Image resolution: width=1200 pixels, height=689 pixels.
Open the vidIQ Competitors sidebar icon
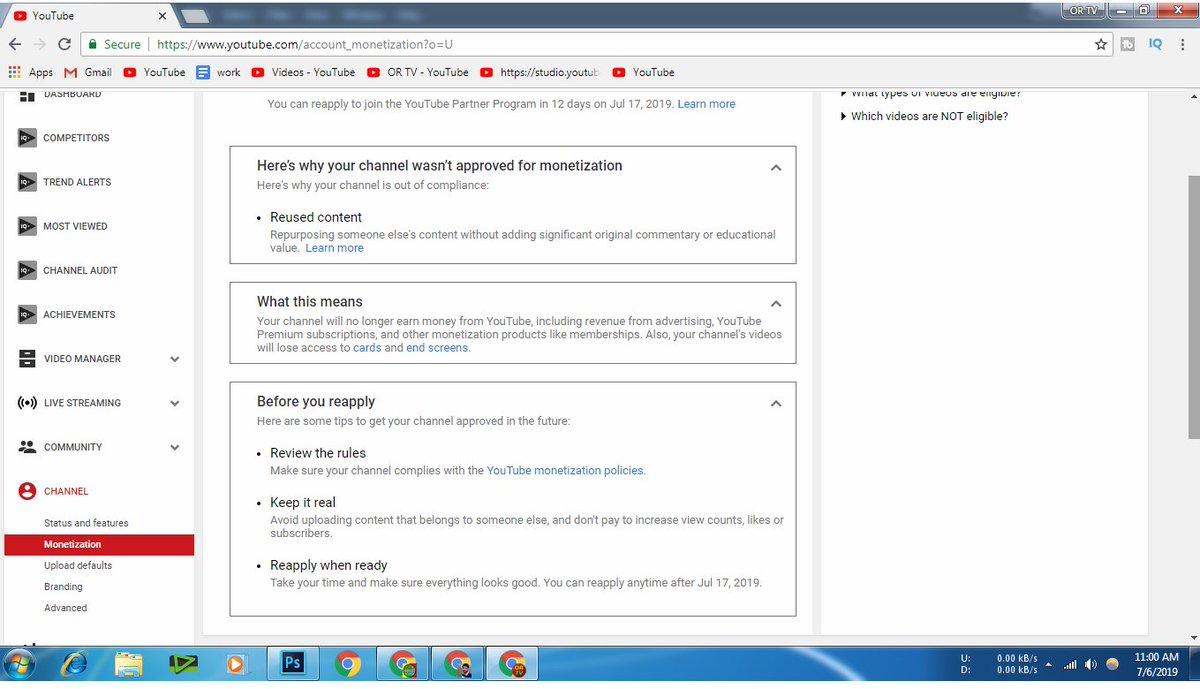[27, 138]
